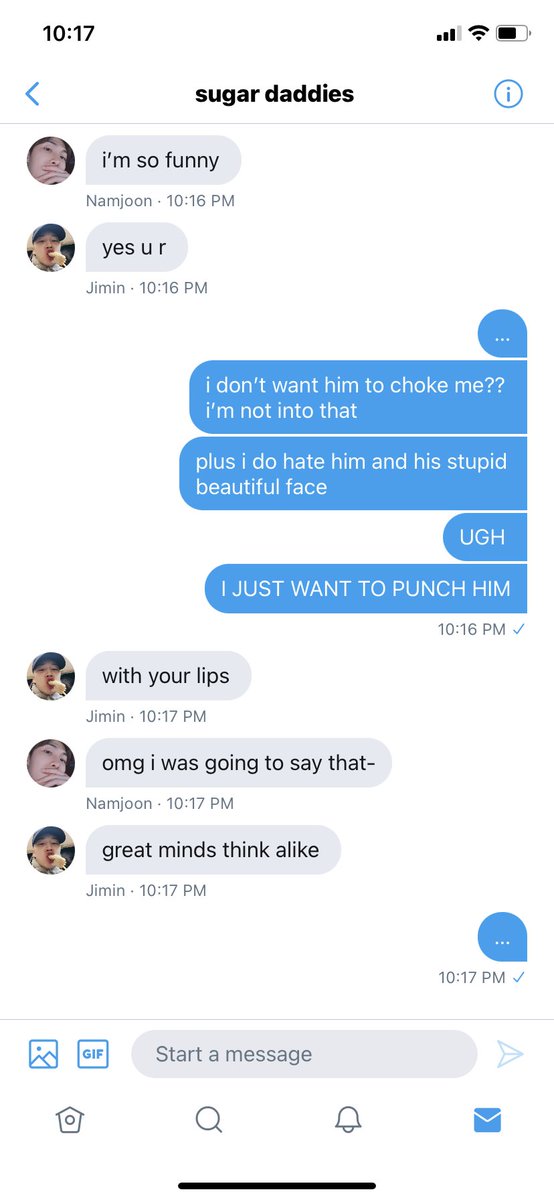Tap the back arrow in the header
Viewport: 554px width, 1200px height.
(x=32, y=94)
